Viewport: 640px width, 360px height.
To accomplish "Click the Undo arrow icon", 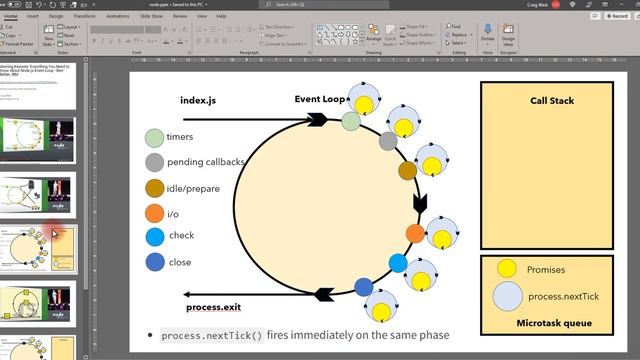I will click(39, 4).
